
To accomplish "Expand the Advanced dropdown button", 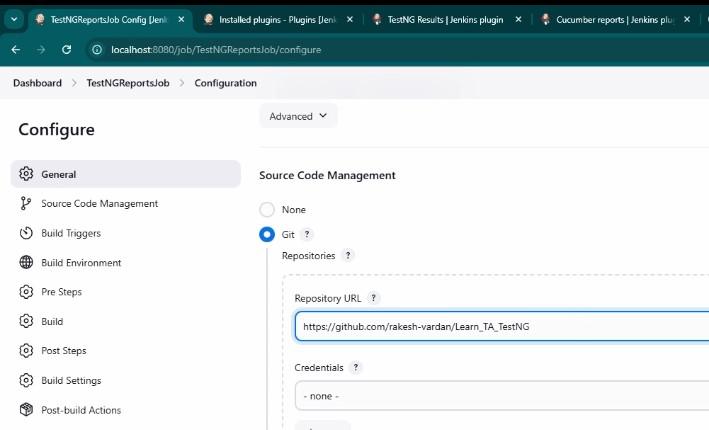I will click(x=298, y=116).
